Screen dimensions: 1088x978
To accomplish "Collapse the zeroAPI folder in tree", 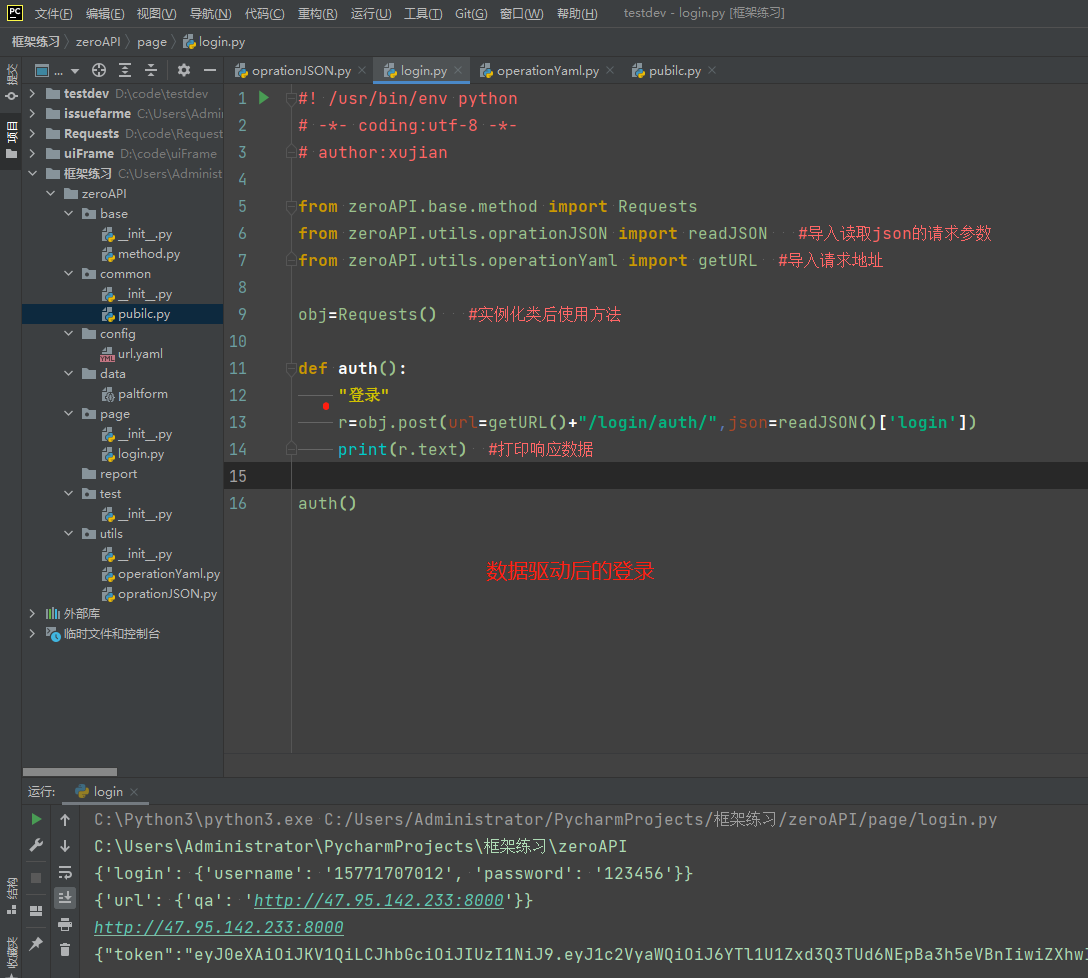I will (x=50, y=194).
